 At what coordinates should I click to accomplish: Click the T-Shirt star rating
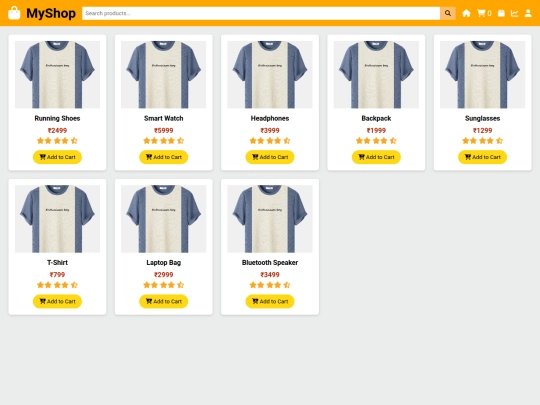[57, 285]
